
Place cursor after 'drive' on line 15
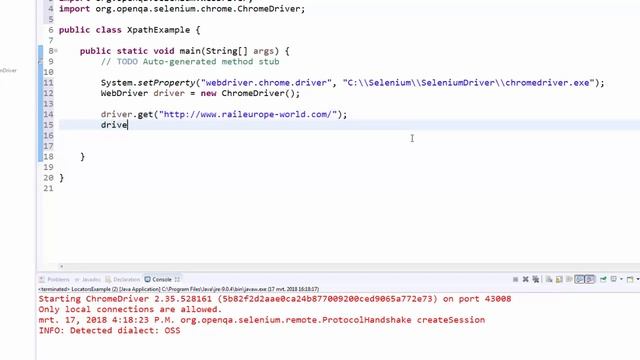tap(128, 125)
